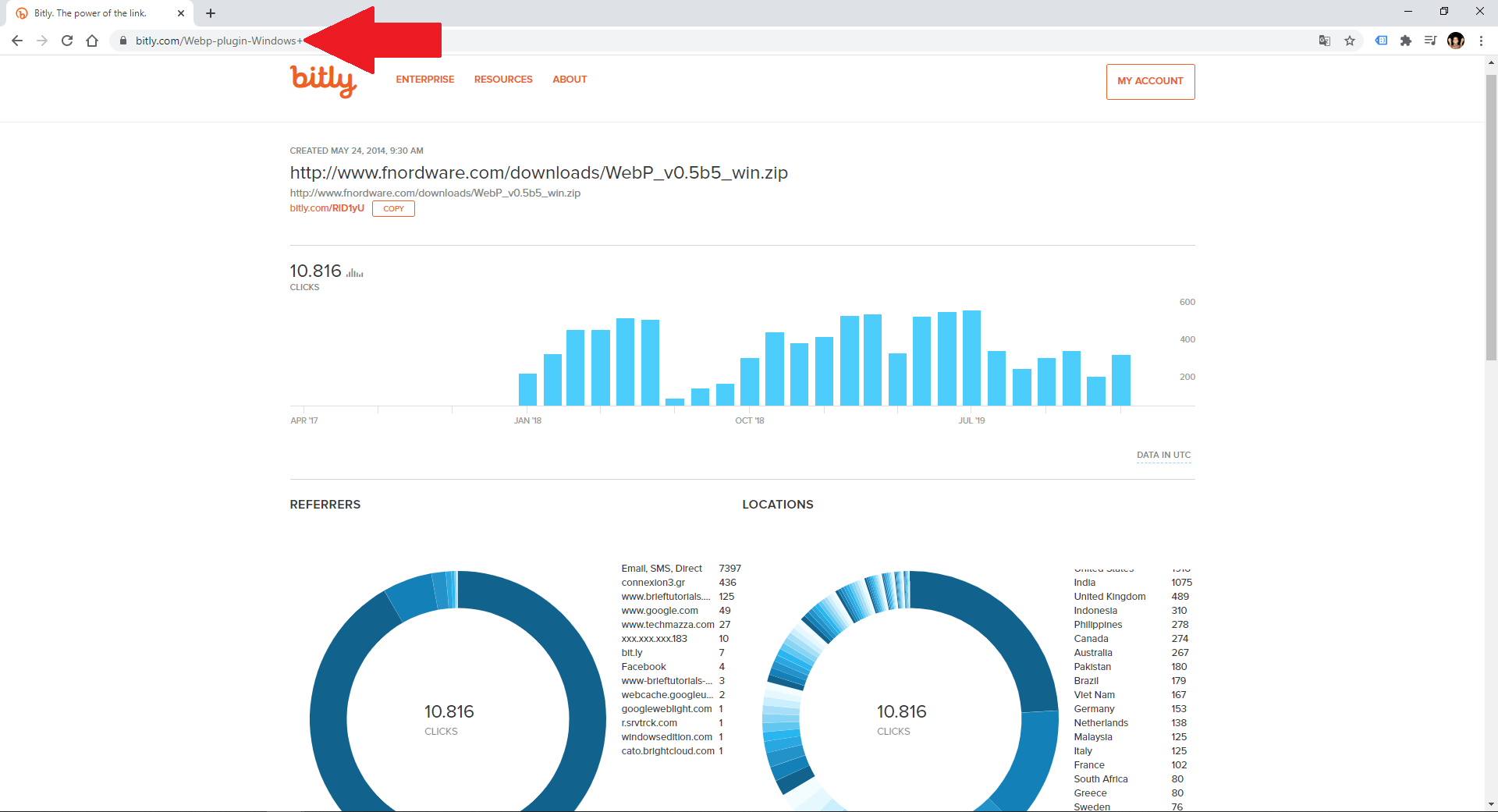Click the Bitly logo
Viewport: 1498px width, 812px height.
click(323, 81)
